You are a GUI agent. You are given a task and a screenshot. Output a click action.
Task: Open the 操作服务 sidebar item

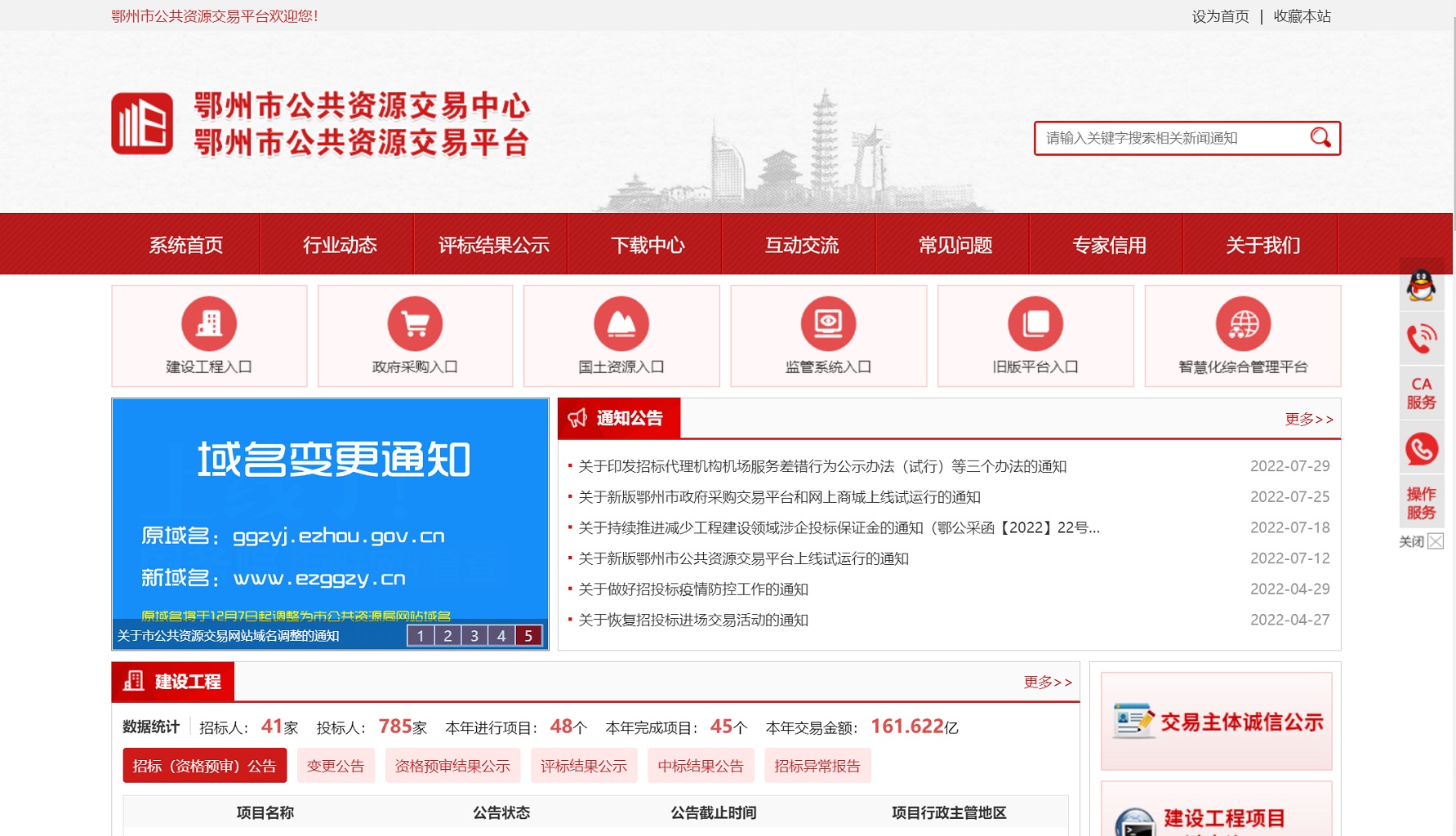pyautogui.click(x=1422, y=504)
